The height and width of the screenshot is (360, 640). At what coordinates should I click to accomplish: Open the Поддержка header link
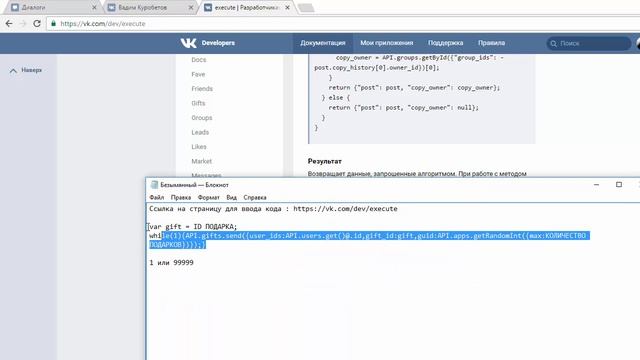(x=445, y=43)
